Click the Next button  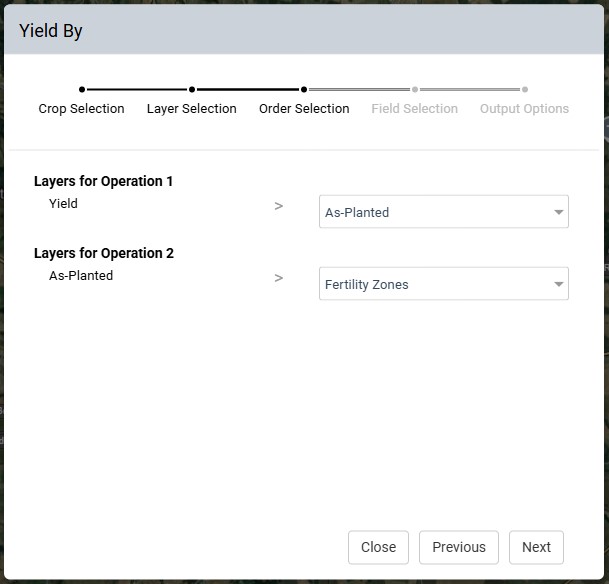click(536, 547)
